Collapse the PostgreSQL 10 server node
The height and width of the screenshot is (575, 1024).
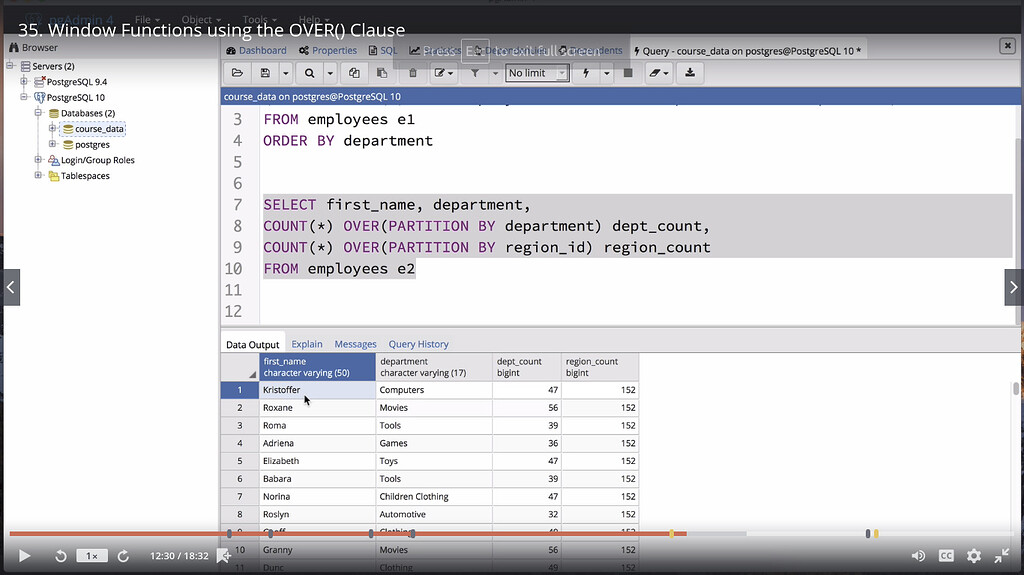pyautogui.click(x=24, y=97)
